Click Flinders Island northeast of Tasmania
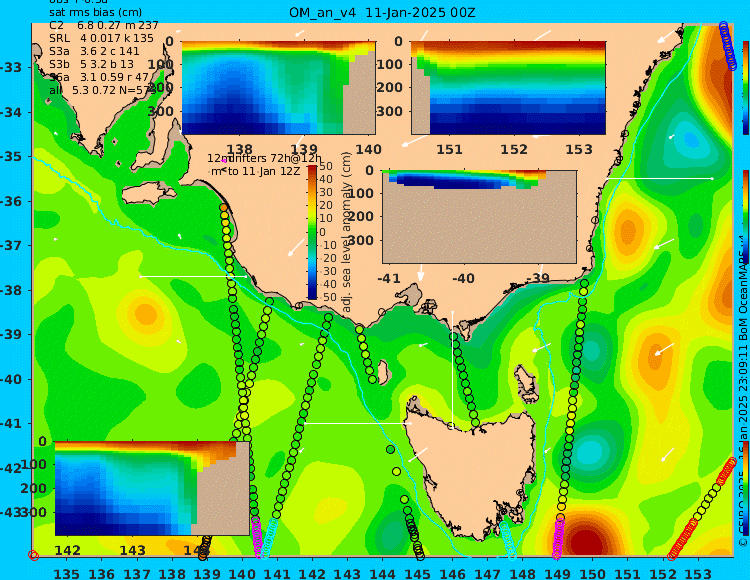This screenshot has width=750, height=580. [527, 382]
